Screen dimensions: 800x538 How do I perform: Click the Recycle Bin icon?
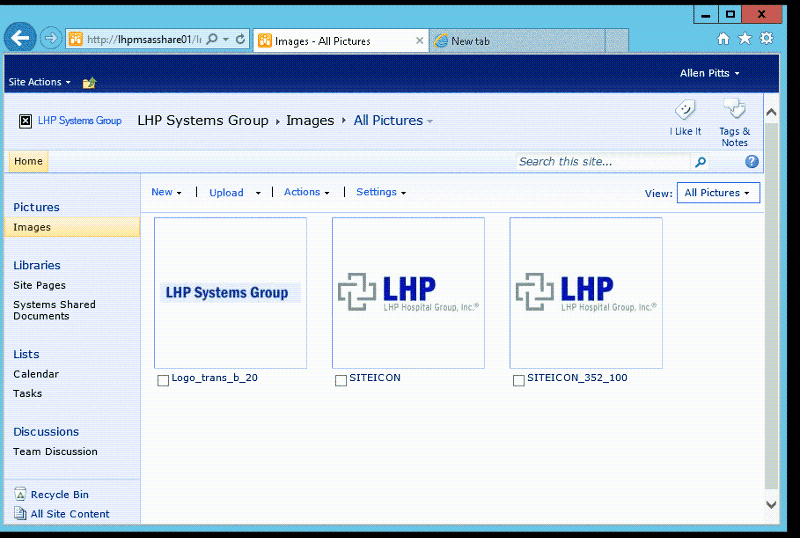point(20,494)
